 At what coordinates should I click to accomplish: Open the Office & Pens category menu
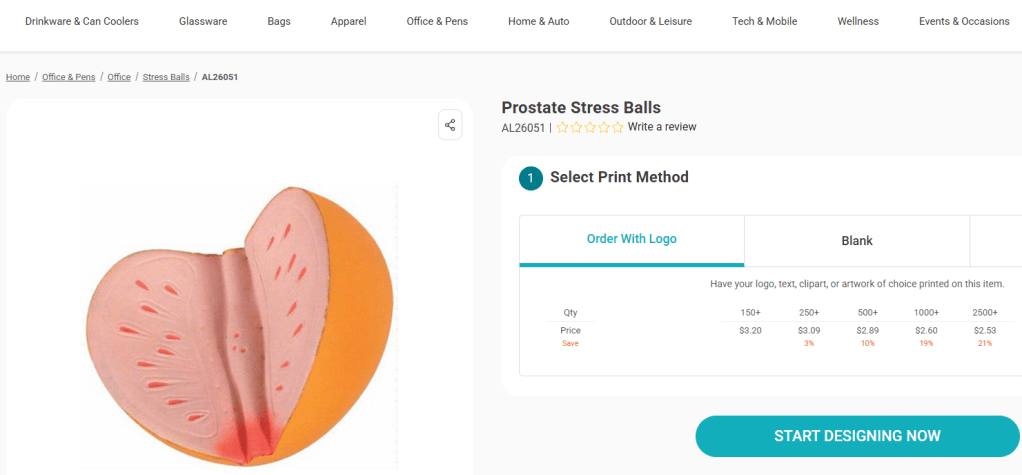[437, 21]
